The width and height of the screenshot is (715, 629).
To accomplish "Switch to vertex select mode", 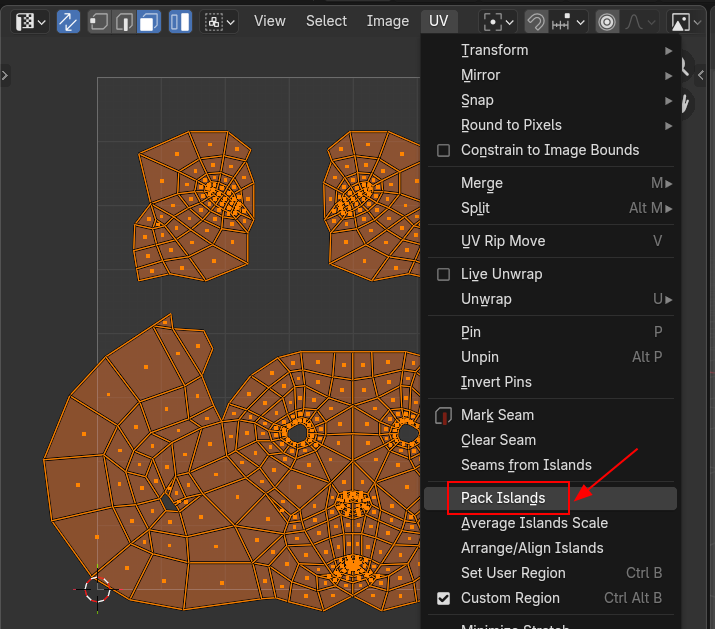I will click(x=99, y=21).
